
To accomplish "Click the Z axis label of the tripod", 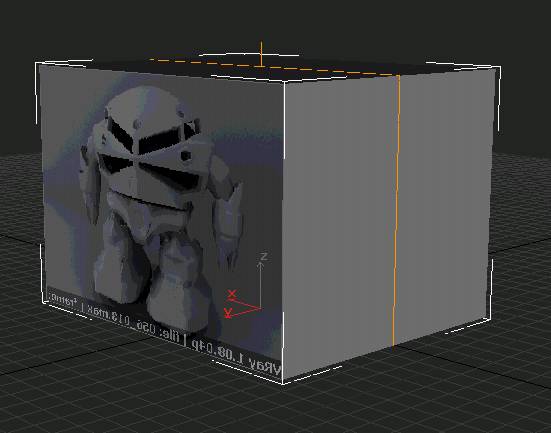I will click(x=263, y=257).
